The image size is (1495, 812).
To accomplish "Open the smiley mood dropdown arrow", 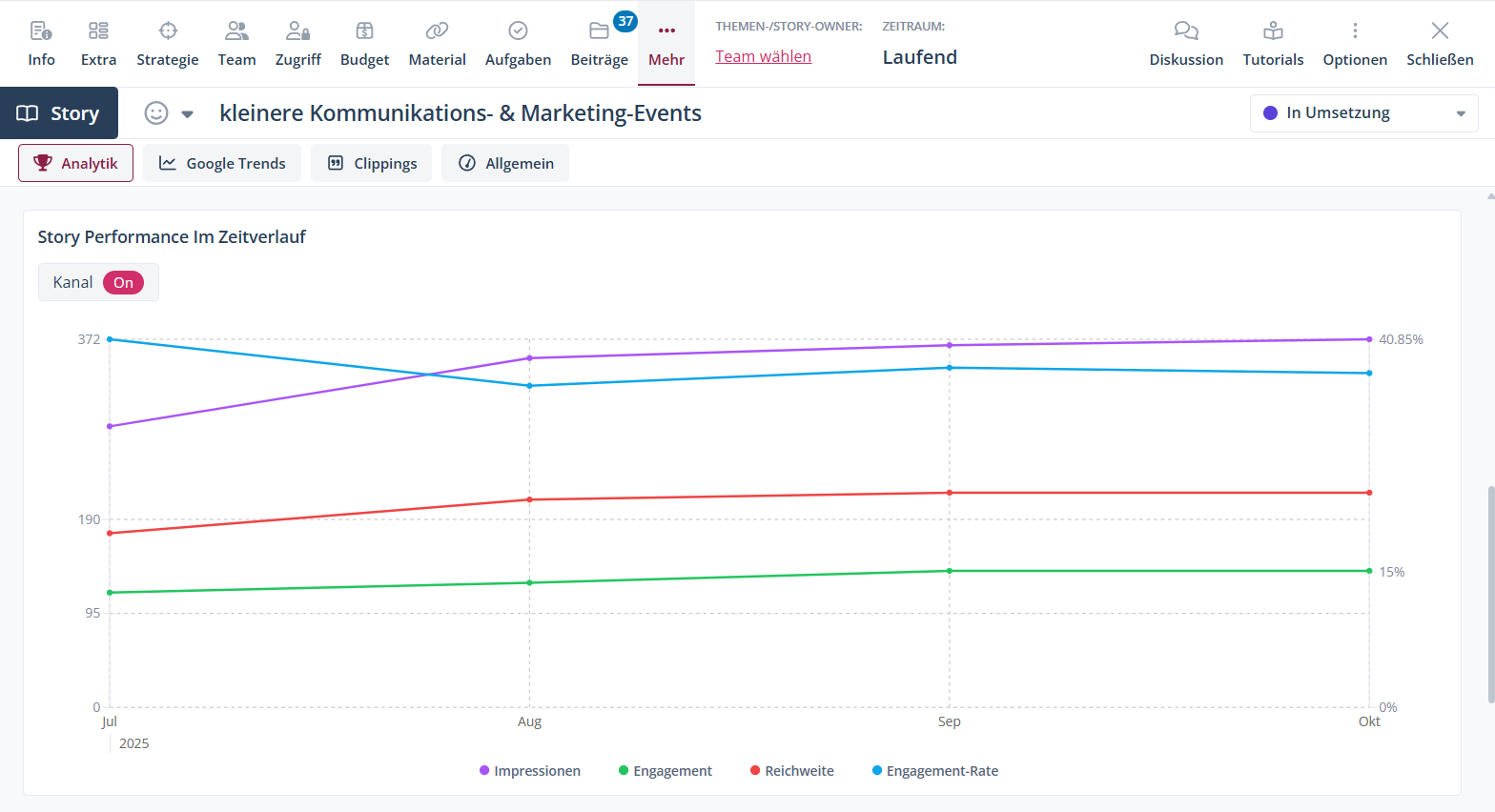I will click(x=188, y=114).
